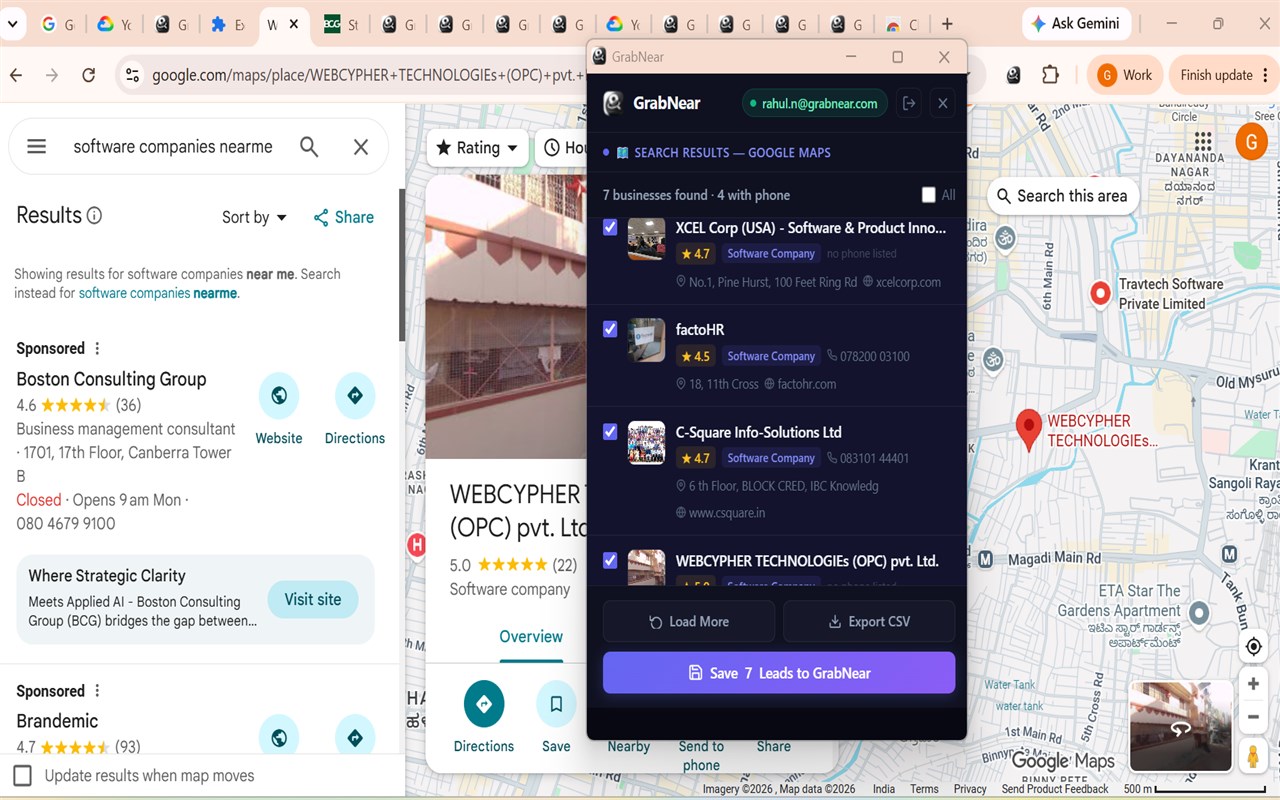Click Search this area on map
This screenshot has height=800, width=1280.
[1061, 196]
